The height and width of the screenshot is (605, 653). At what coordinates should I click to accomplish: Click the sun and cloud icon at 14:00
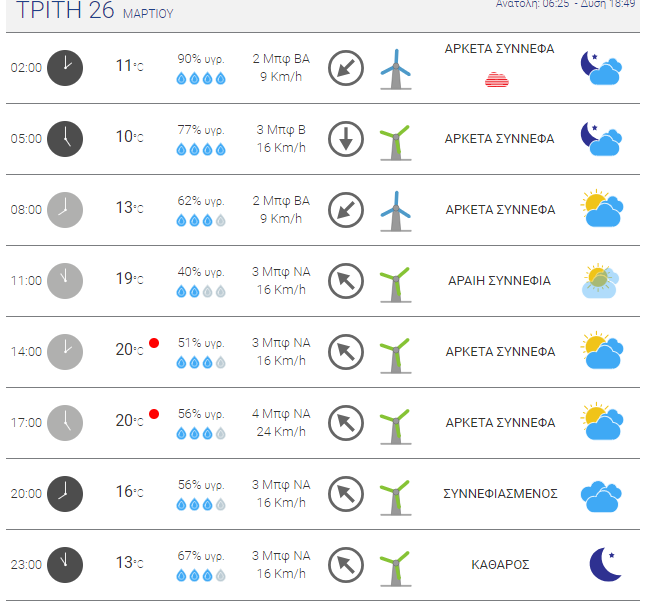coord(602,351)
